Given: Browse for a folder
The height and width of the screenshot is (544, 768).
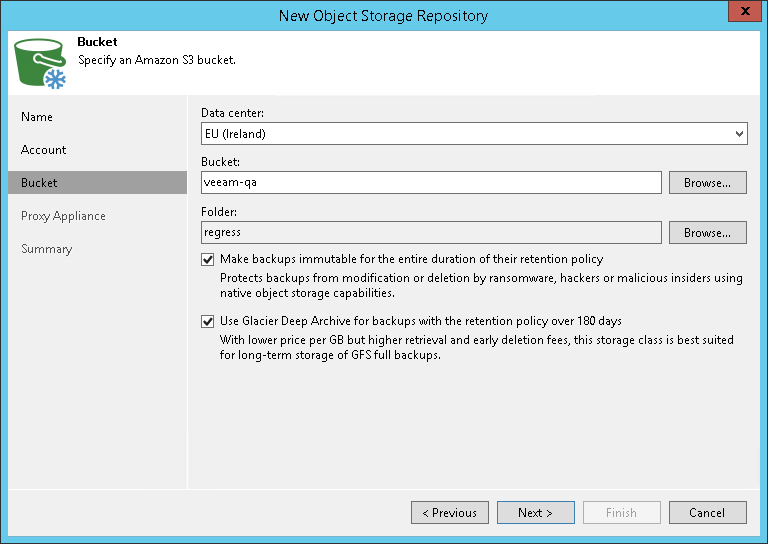Looking at the screenshot, I should 708,233.
